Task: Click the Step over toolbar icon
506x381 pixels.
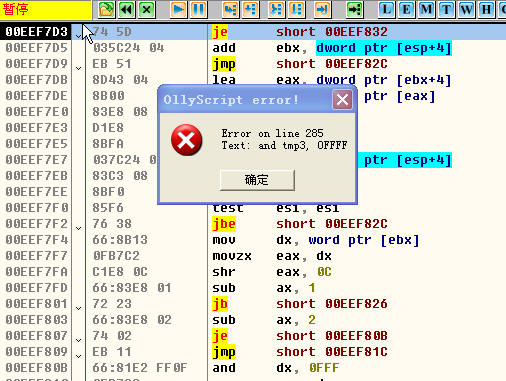Action: [x=251, y=9]
